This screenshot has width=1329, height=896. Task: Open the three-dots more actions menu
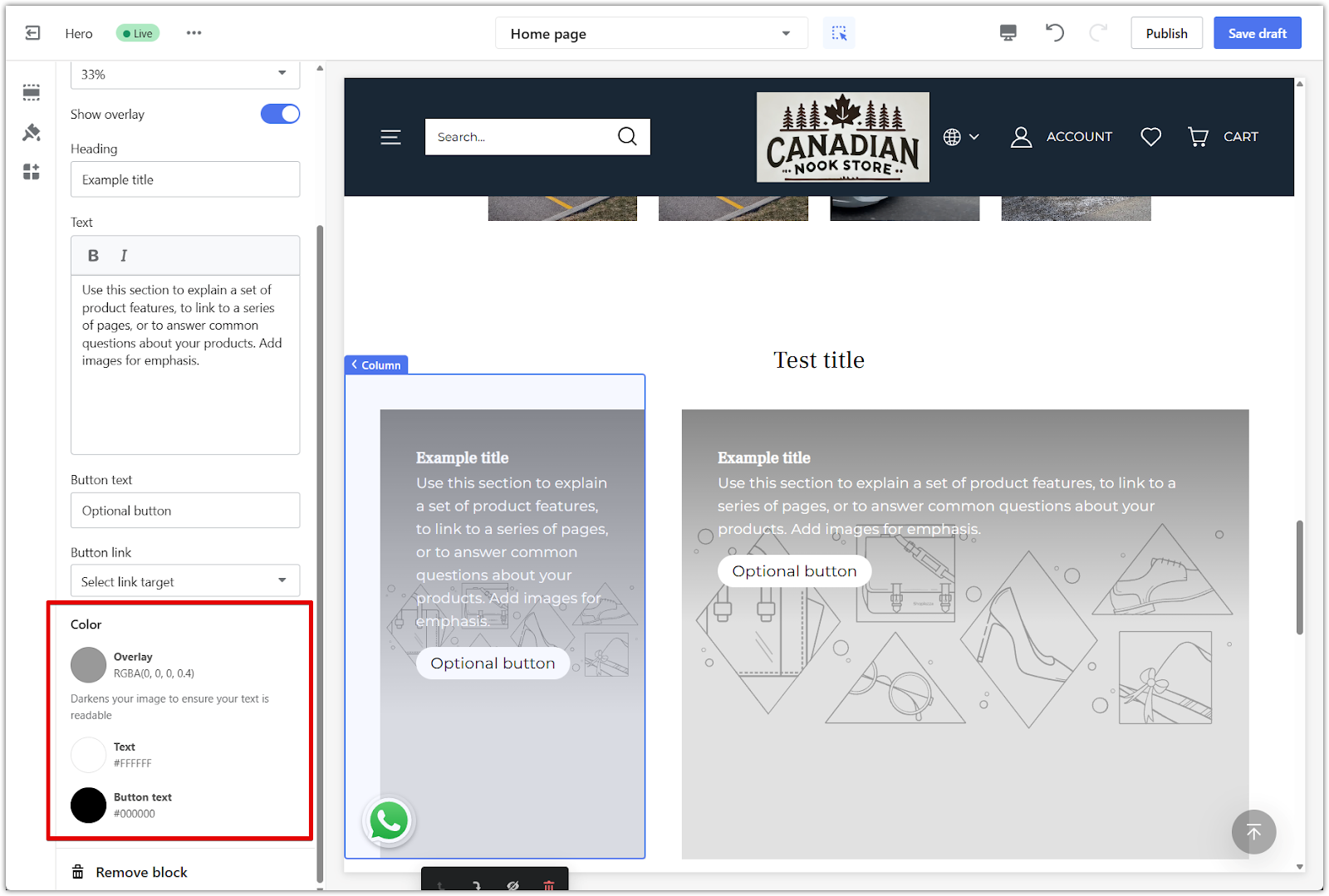click(194, 33)
